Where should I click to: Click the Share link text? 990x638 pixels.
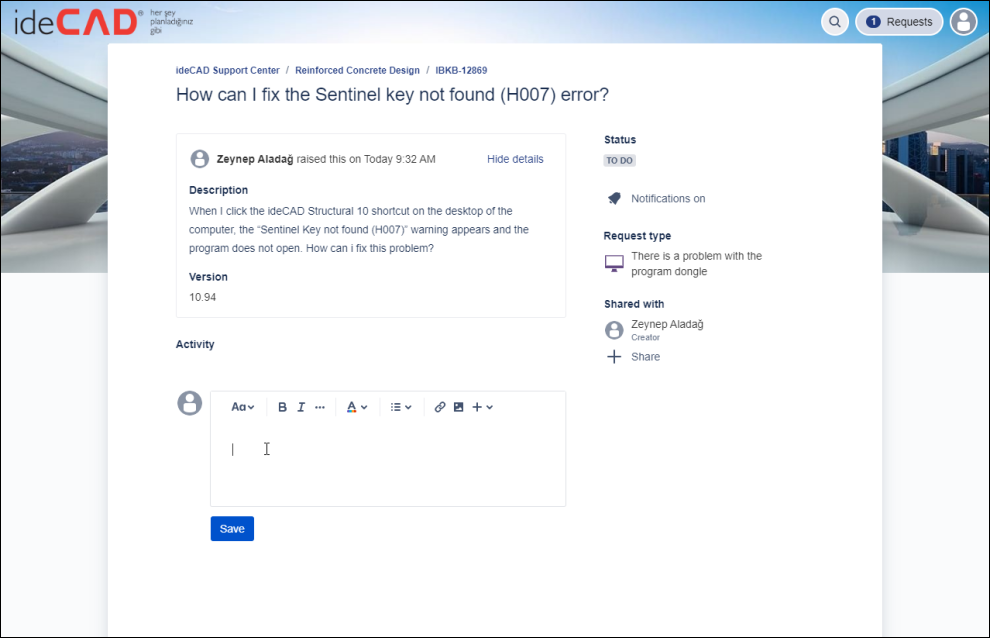tap(645, 357)
